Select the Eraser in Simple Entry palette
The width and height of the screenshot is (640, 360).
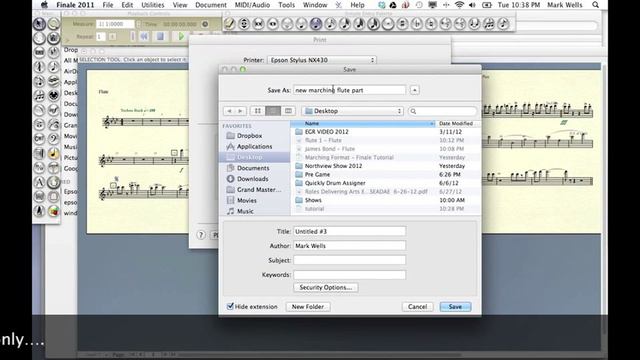click(x=229, y=24)
